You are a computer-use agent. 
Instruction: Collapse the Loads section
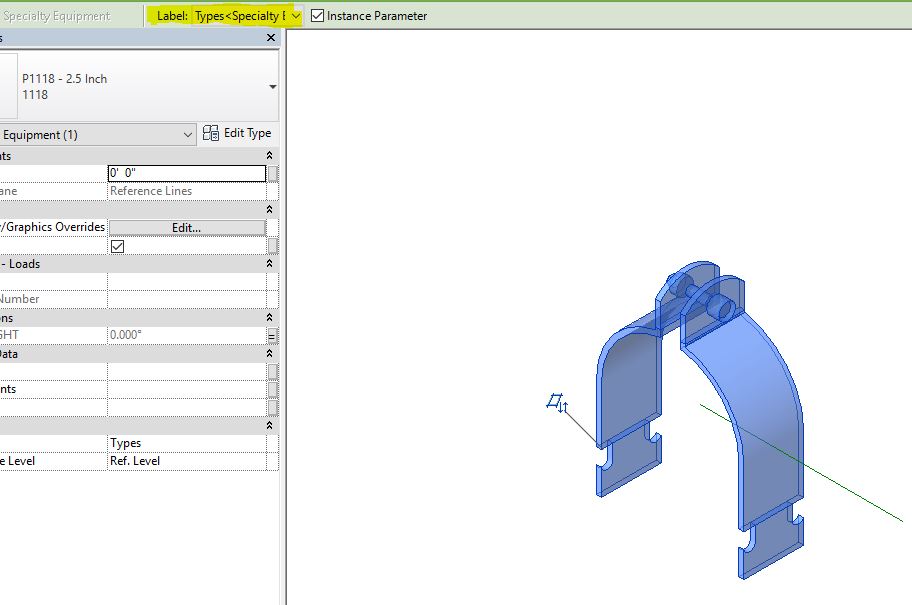tap(270, 264)
